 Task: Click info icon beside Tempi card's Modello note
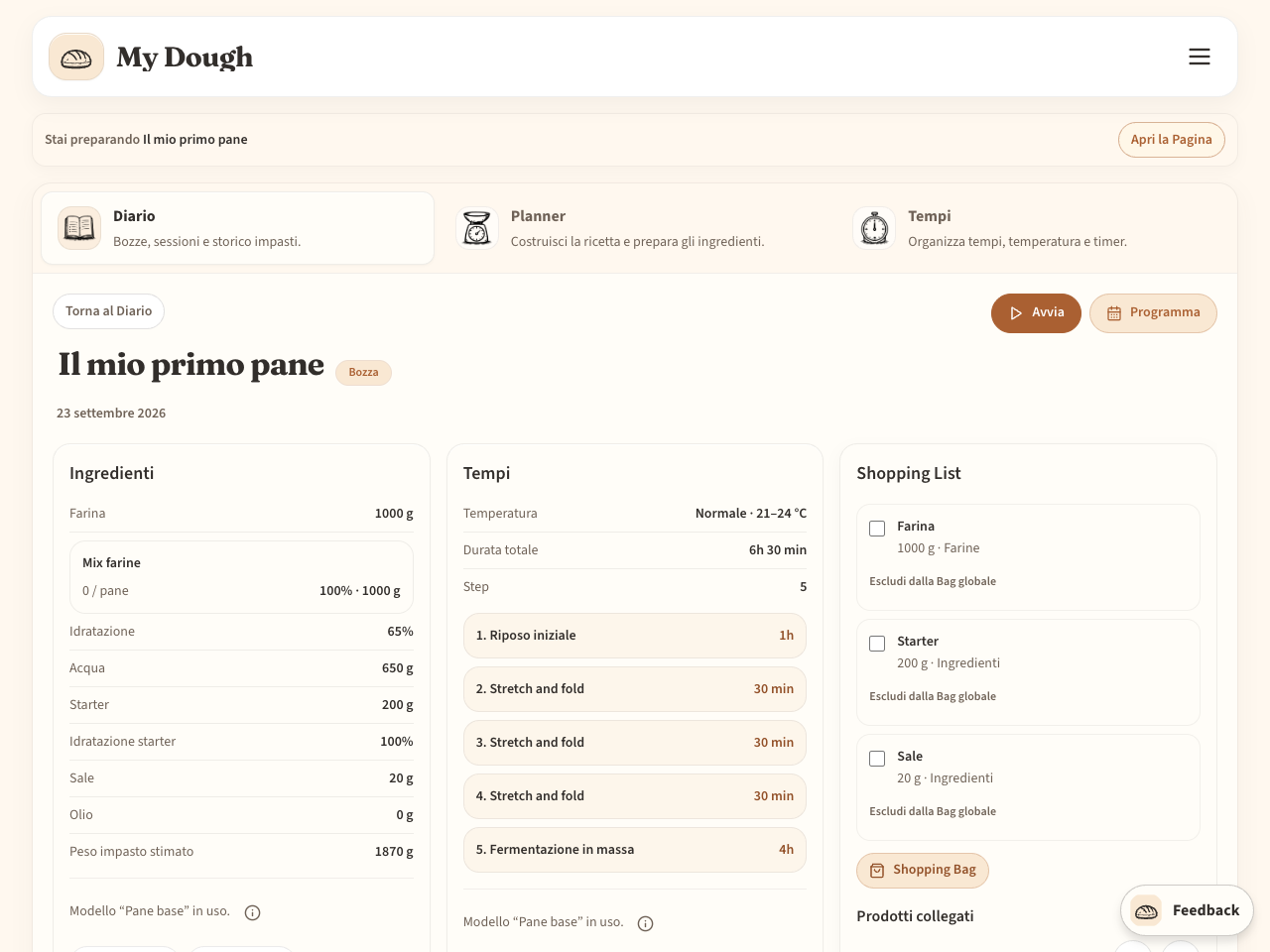pyautogui.click(x=645, y=923)
